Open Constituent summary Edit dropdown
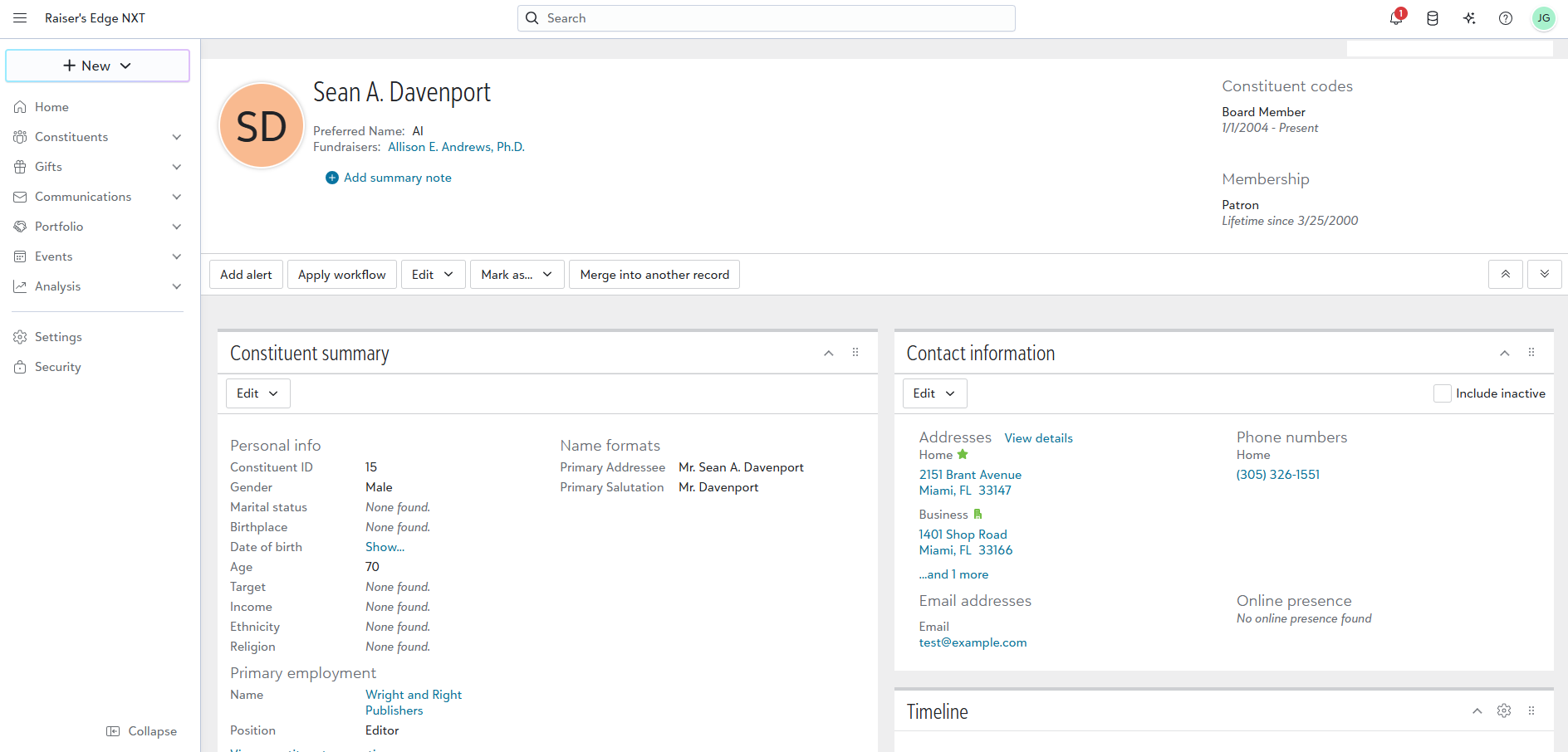The image size is (1568, 752). click(257, 393)
